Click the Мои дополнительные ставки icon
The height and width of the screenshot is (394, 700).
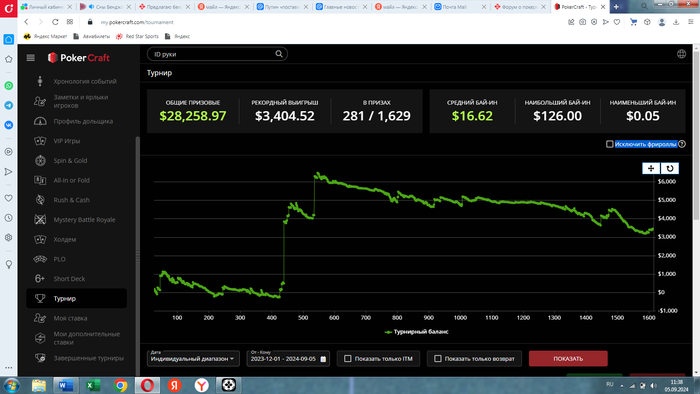click(40, 338)
